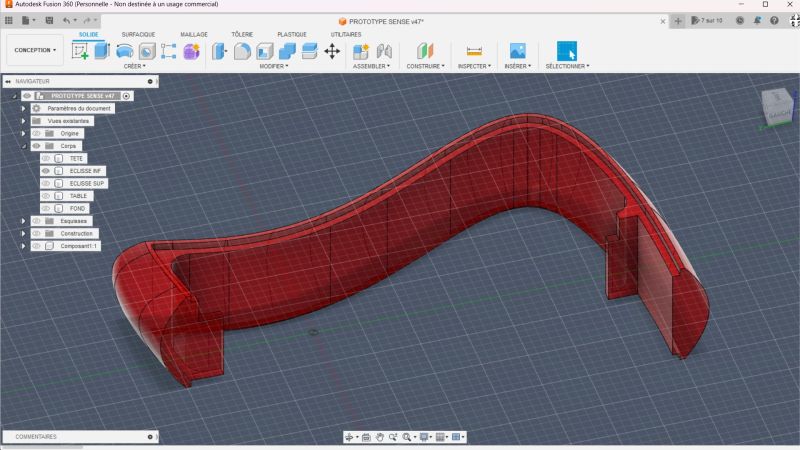Screen dimensions: 800x450
Task: Switch to the SURFACIQUE tab
Action: point(138,34)
